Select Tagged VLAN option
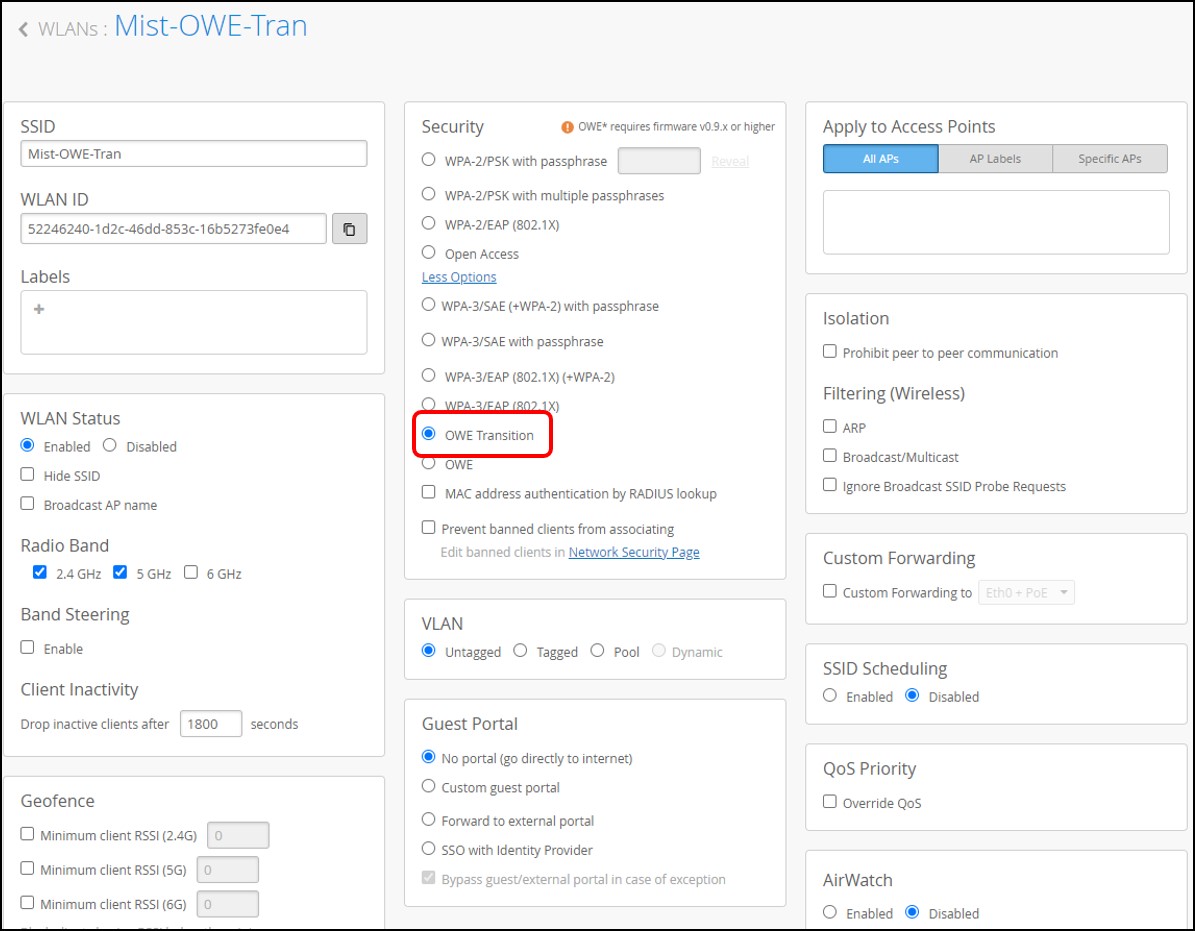 [x=520, y=650]
